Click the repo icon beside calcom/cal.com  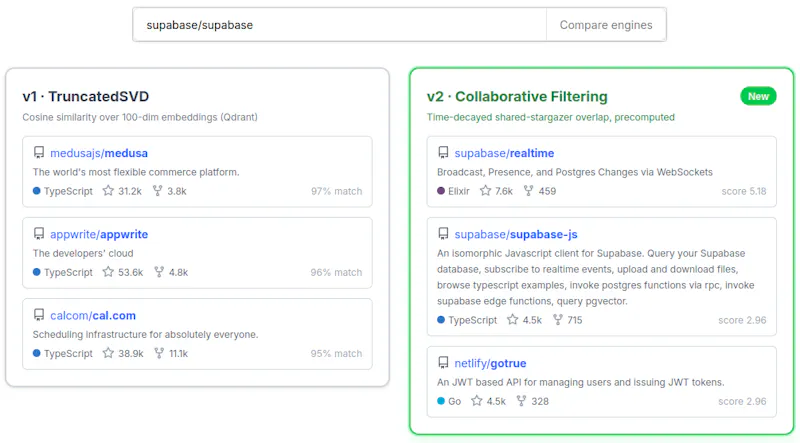(x=39, y=314)
